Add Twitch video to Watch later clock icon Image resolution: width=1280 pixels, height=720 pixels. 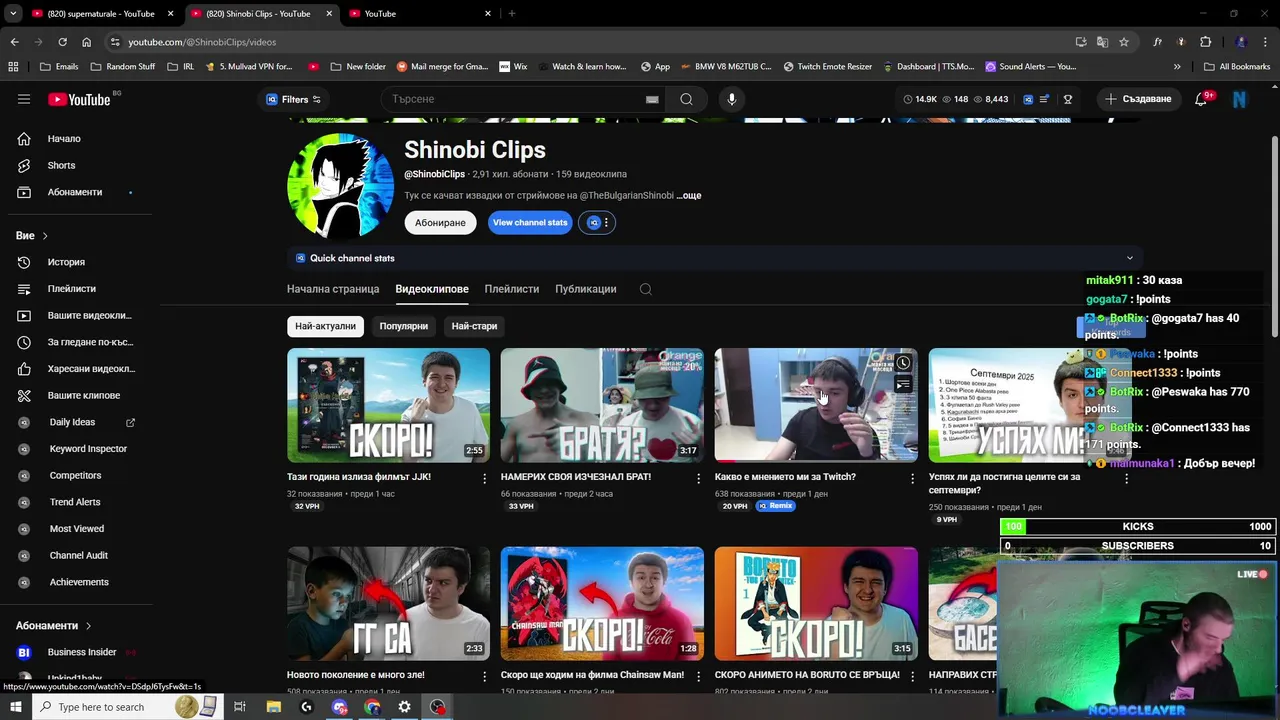pyautogui.click(x=903, y=363)
